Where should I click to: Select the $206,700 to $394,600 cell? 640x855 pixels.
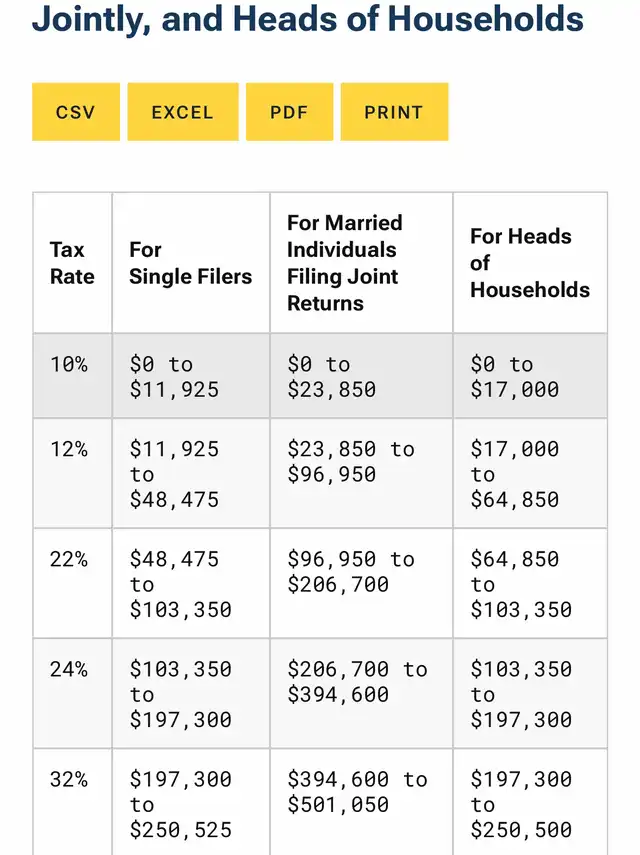tap(356, 682)
